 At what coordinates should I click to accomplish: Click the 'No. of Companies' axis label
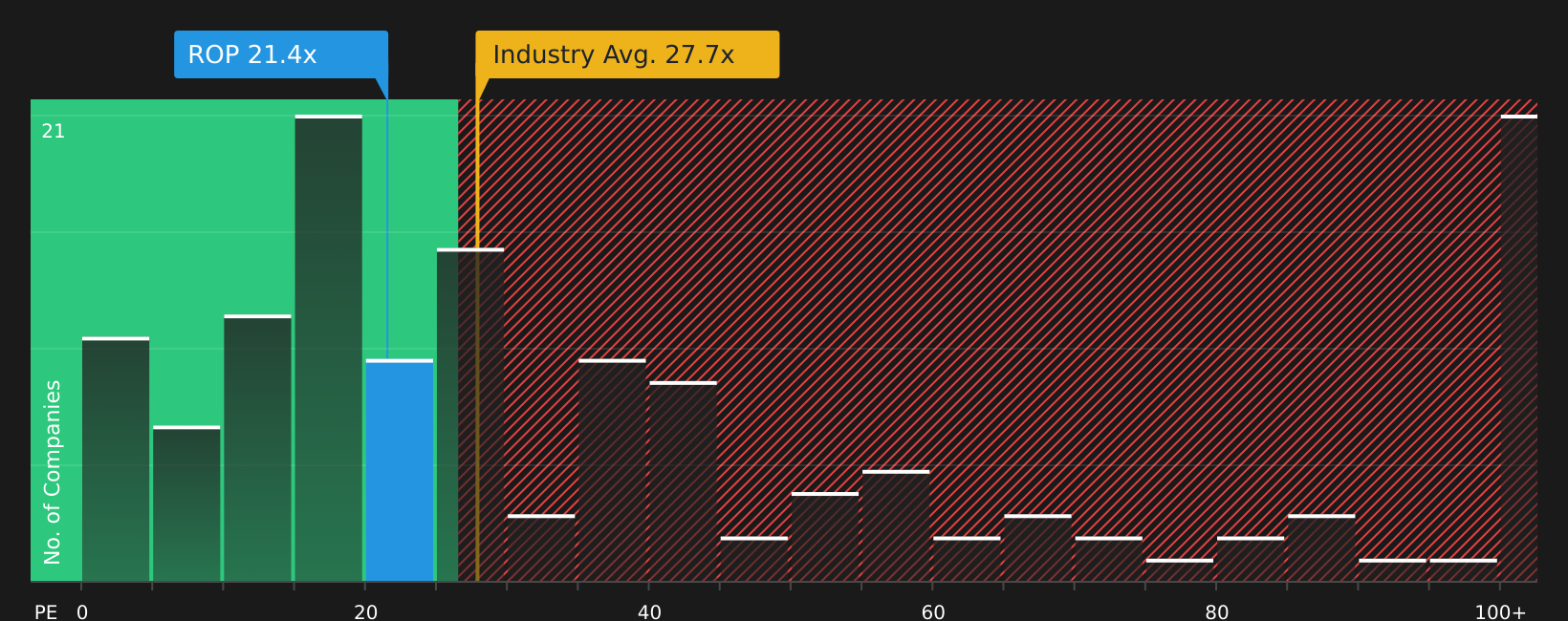(53, 472)
